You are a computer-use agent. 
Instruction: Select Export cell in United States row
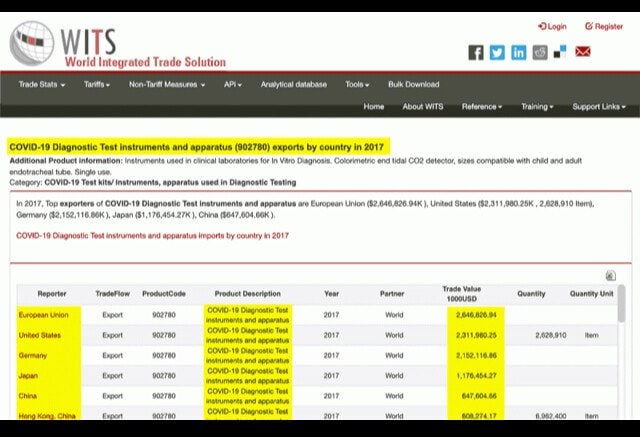coord(112,335)
